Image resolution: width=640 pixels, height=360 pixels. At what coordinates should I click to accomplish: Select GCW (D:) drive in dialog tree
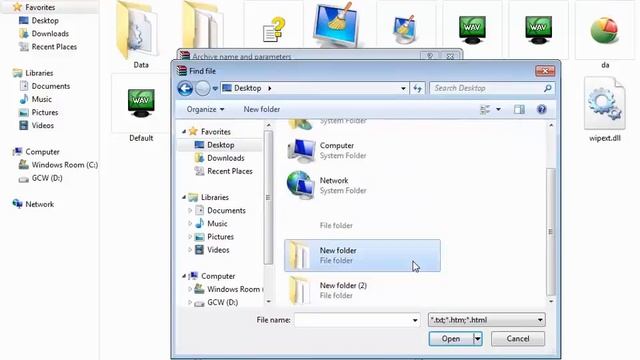[x=222, y=302]
